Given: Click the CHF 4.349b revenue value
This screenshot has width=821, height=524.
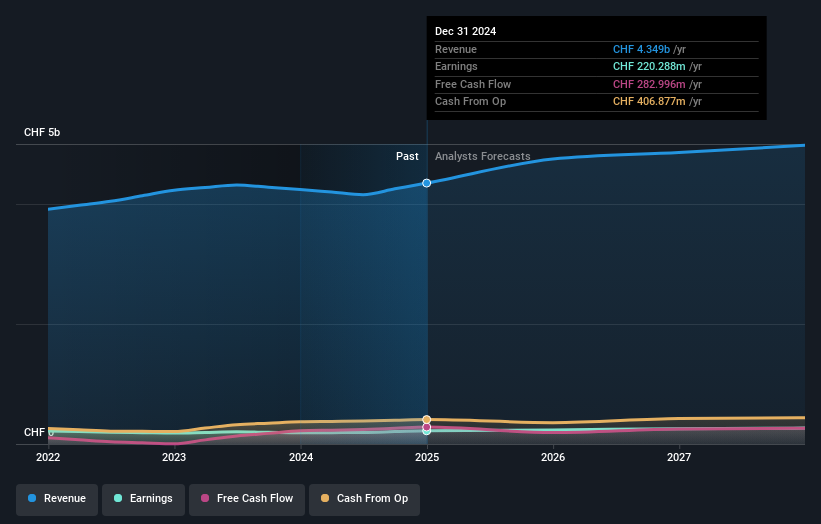Looking at the screenshot, I should coord(641,49).
